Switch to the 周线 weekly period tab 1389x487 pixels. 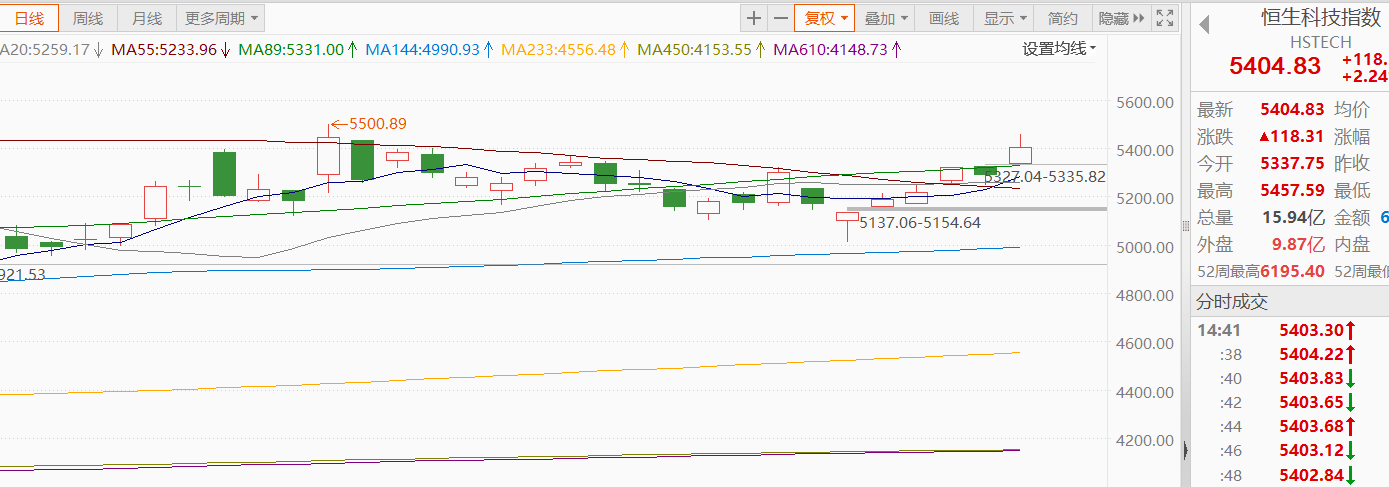tap(88, 18)
